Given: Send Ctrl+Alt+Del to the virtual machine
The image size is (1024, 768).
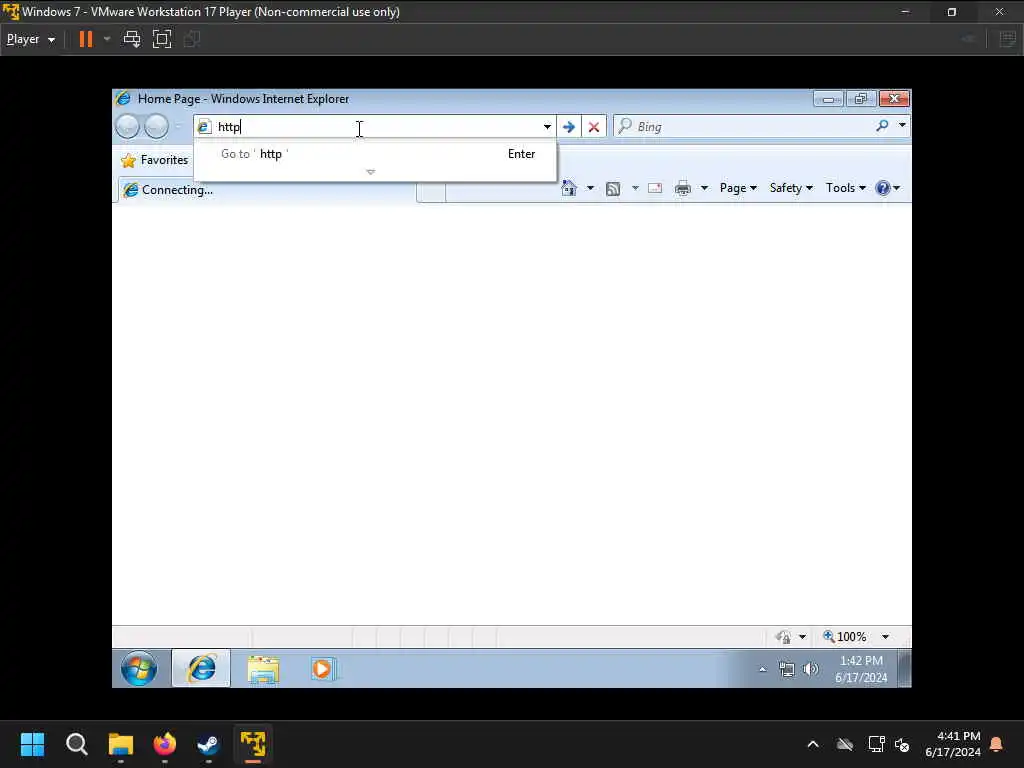Looking at the screenshot, I should click(x=132, y=39).
